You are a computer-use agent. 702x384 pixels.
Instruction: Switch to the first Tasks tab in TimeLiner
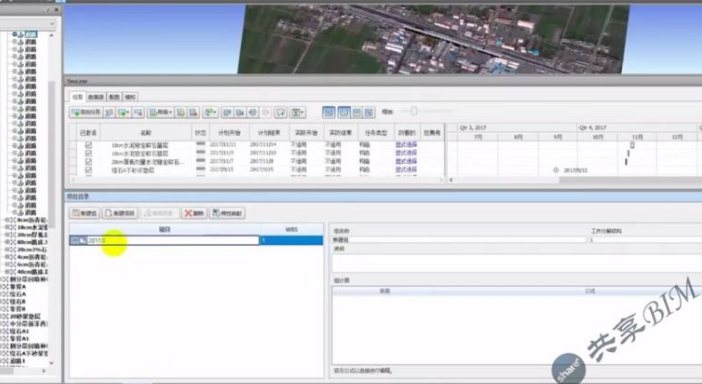click(x=77, y=97)
